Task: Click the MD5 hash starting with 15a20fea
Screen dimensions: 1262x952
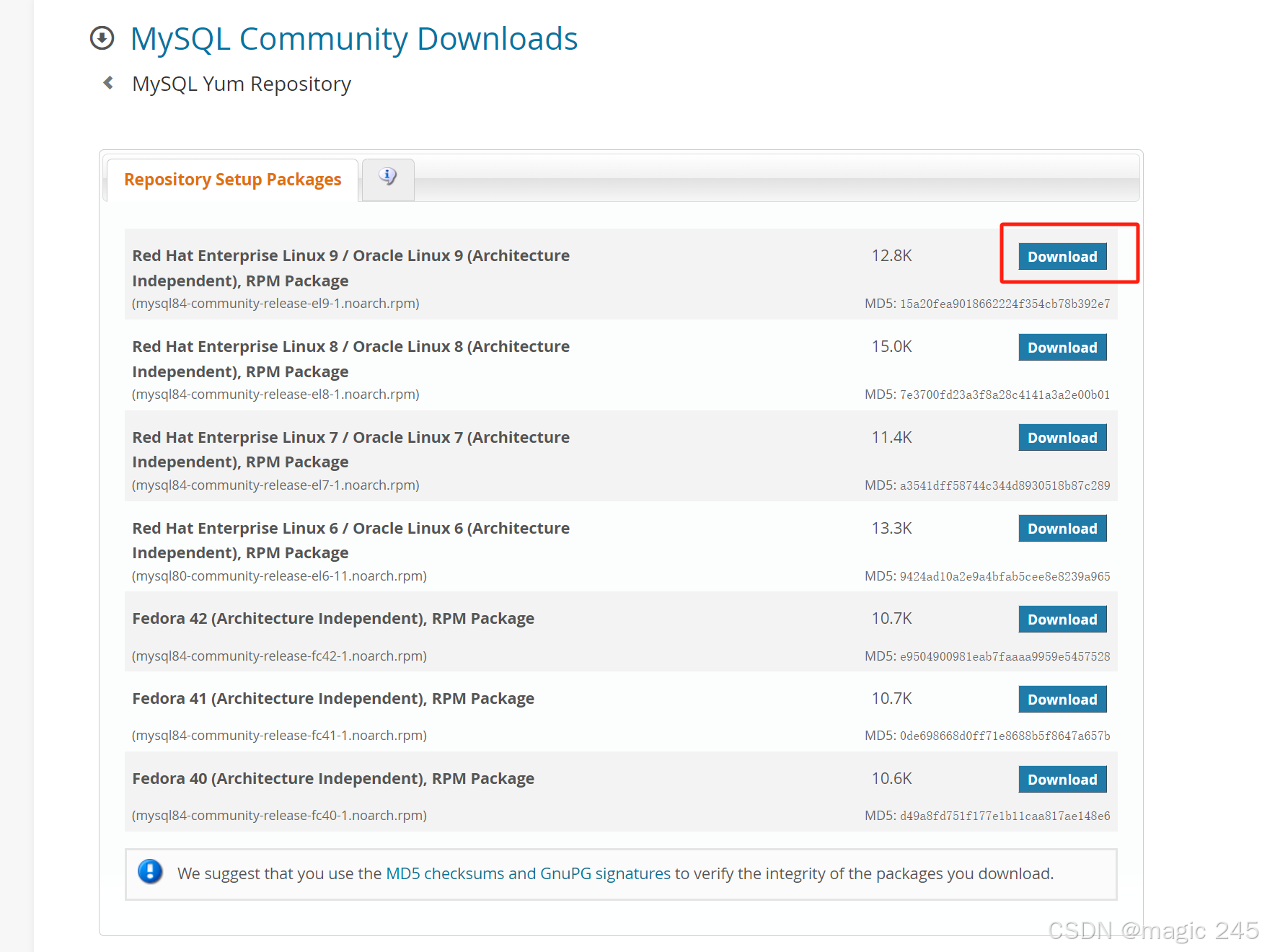Action: tap(1005, 304)
